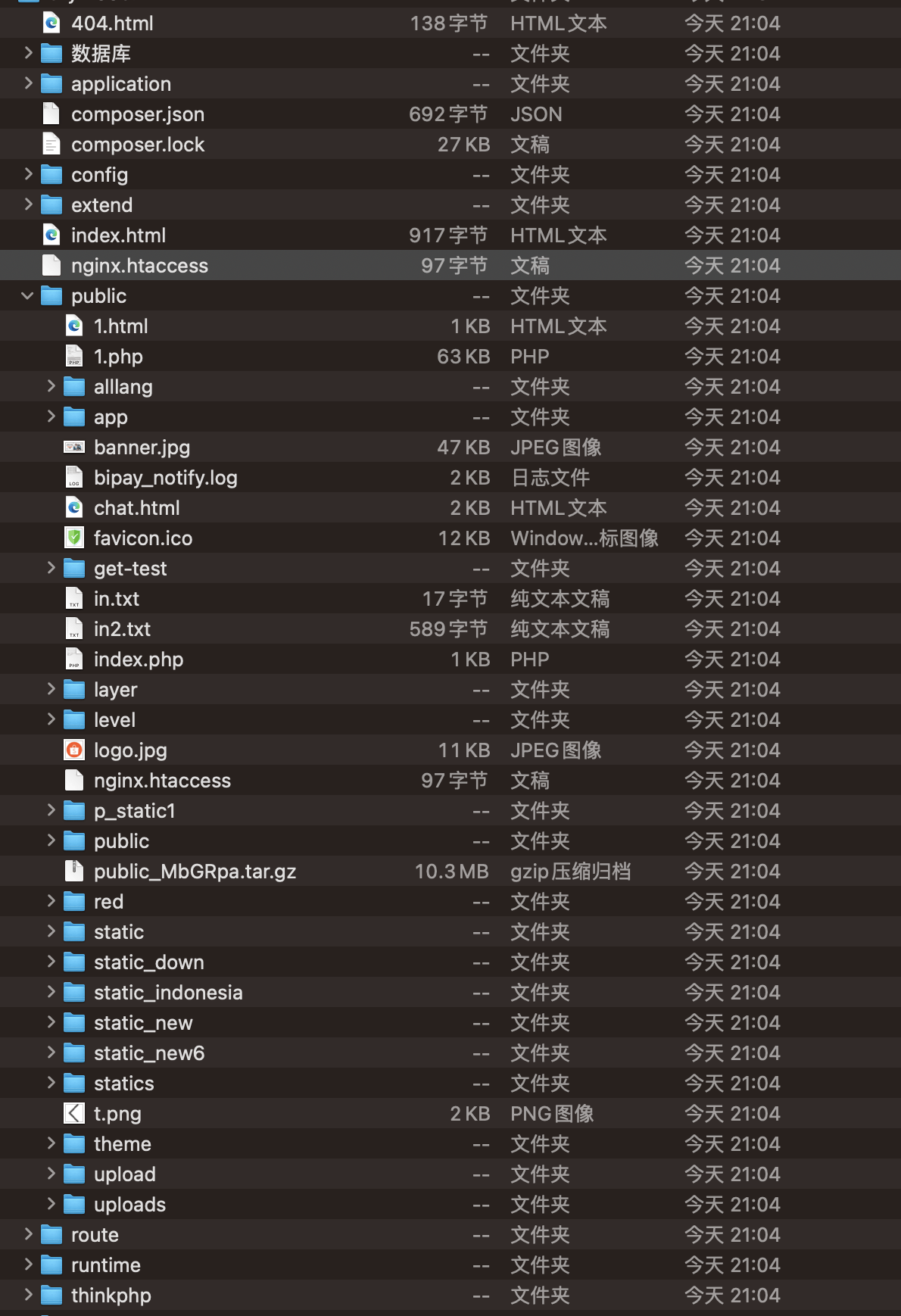901x1316 pixels.
Task: Click the in2.txt text file icon
Action: (74, 629)
